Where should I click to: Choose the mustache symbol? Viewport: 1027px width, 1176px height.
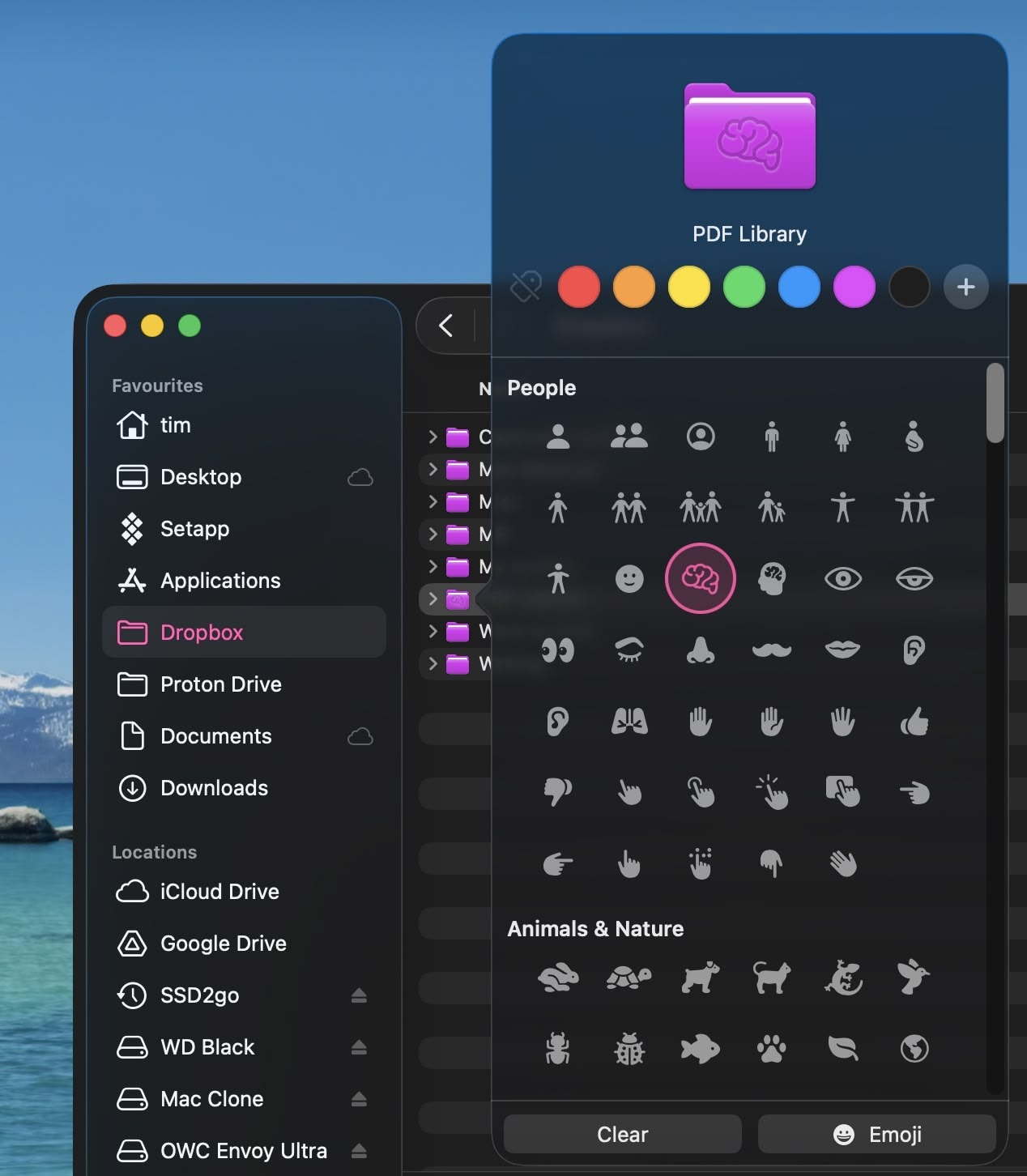pos(771,650)
